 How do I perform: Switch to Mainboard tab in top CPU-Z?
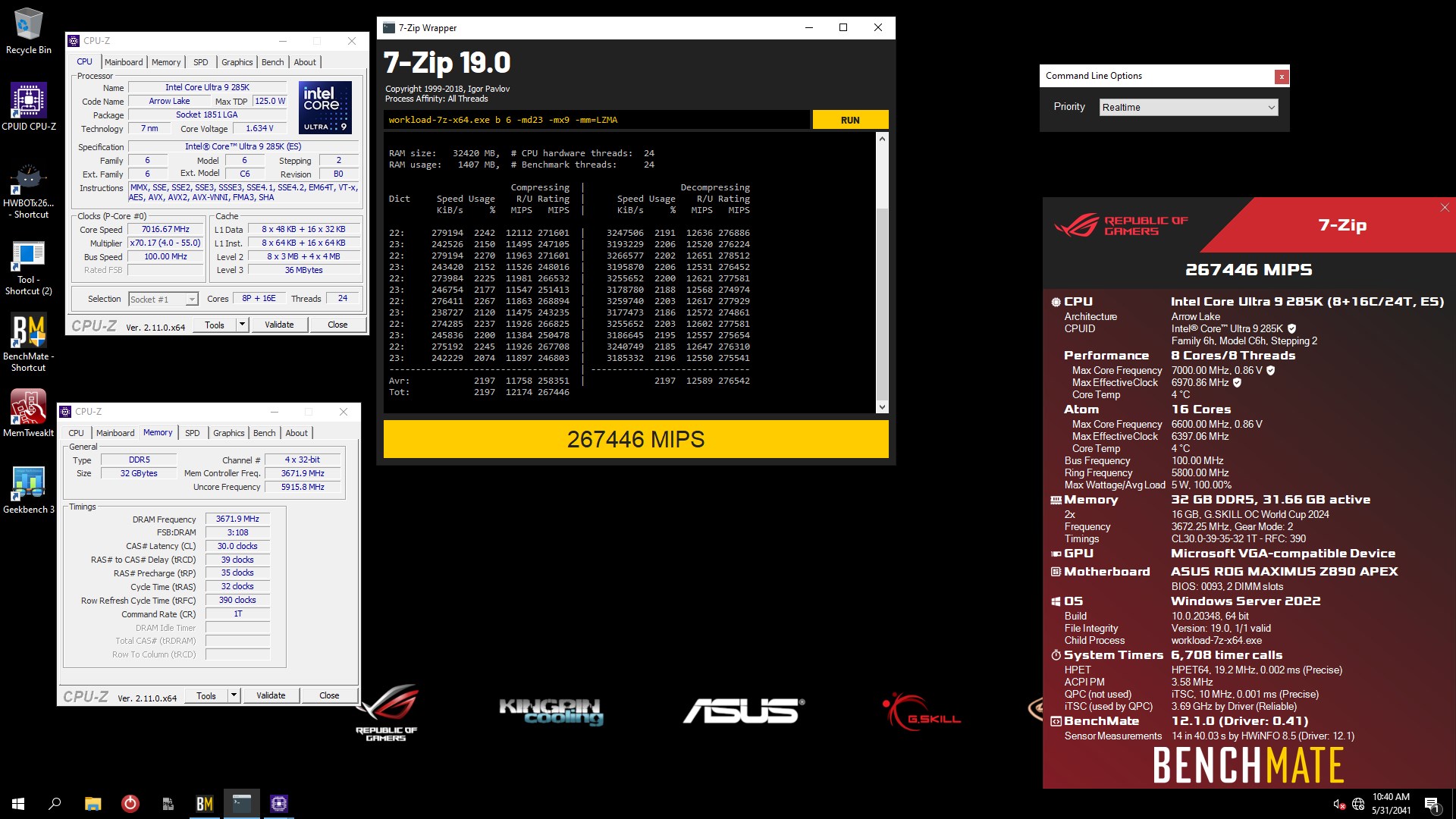[124, 62]
